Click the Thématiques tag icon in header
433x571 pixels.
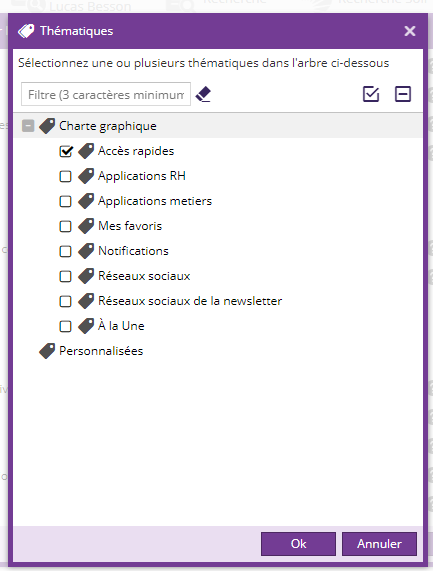26,31
